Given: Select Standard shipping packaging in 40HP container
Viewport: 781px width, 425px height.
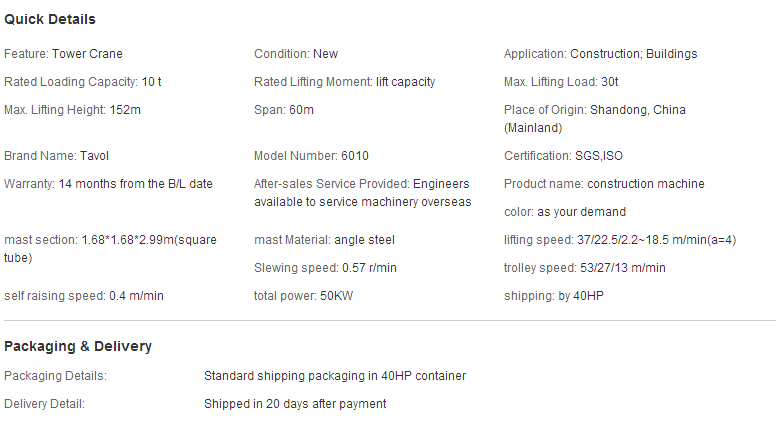Looking at the screenshot, I should 335,376.
